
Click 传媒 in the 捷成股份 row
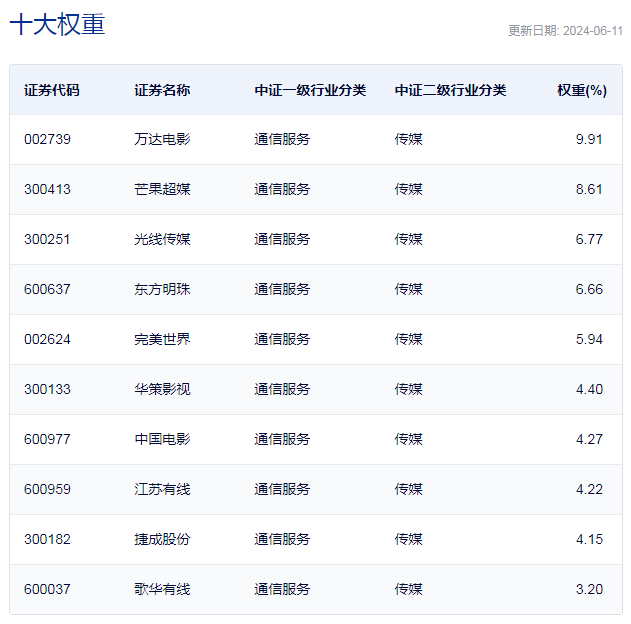click(408, 539)
